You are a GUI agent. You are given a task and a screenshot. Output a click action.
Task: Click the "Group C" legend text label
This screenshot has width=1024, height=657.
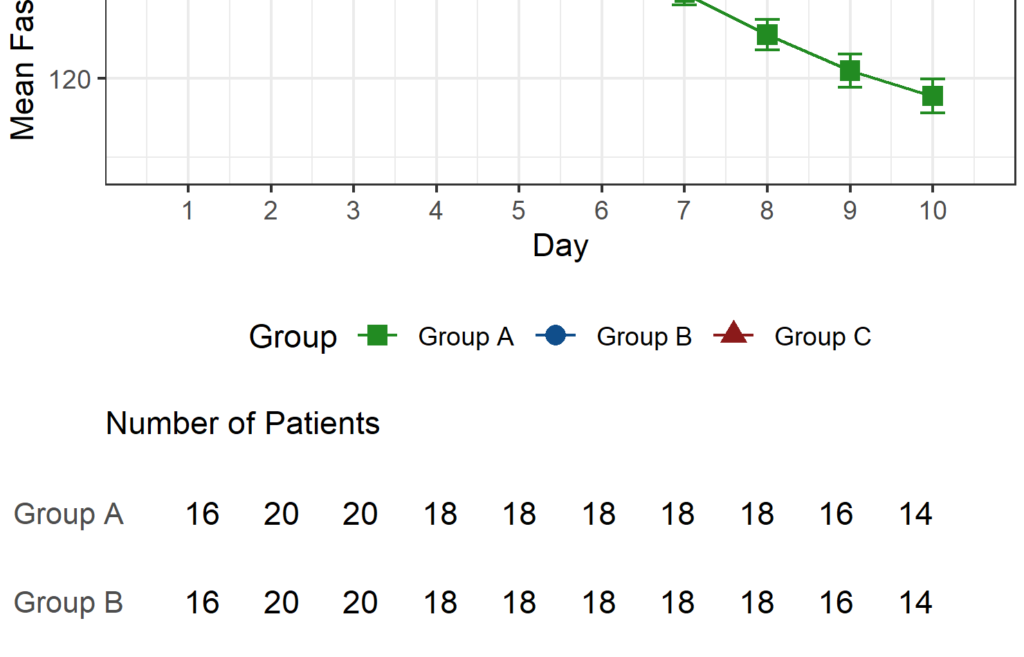pyautogui.click(x=822, y=337)
